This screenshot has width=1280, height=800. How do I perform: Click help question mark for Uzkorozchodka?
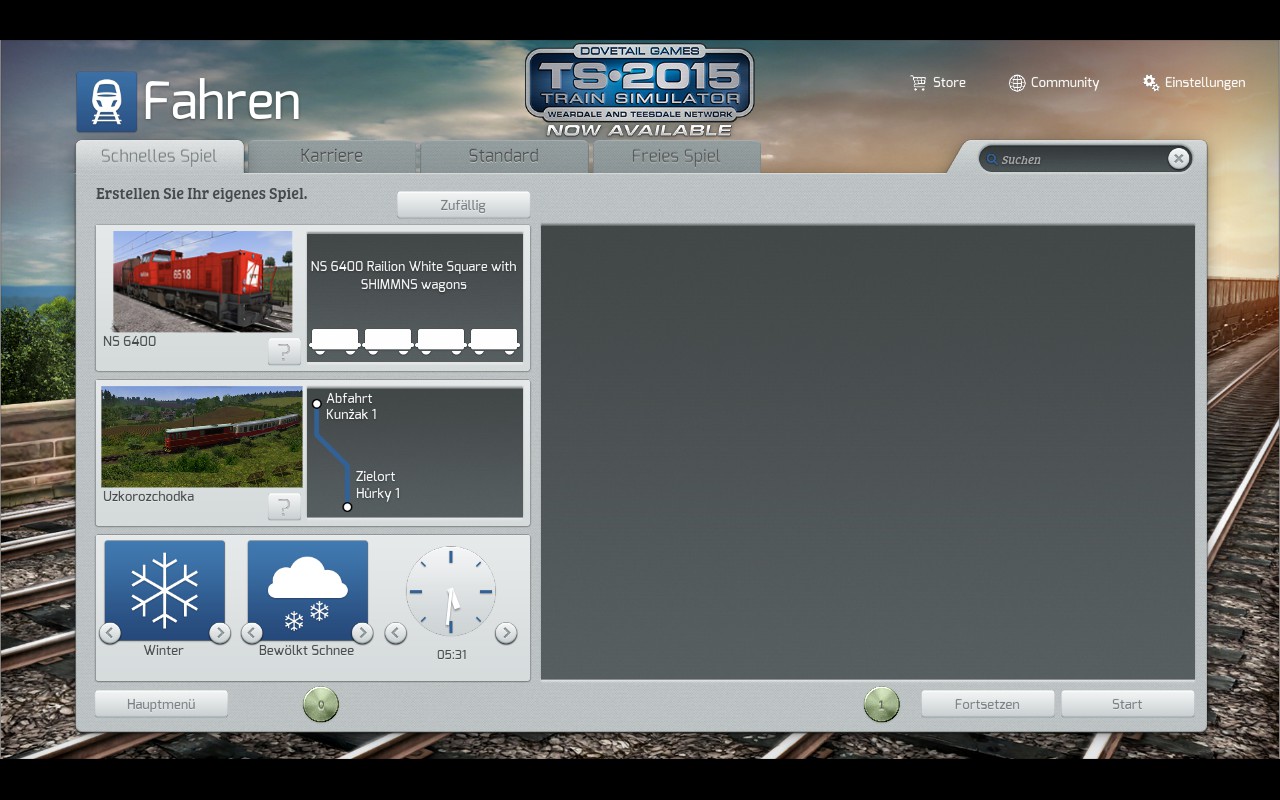click(x=284, y=506)
